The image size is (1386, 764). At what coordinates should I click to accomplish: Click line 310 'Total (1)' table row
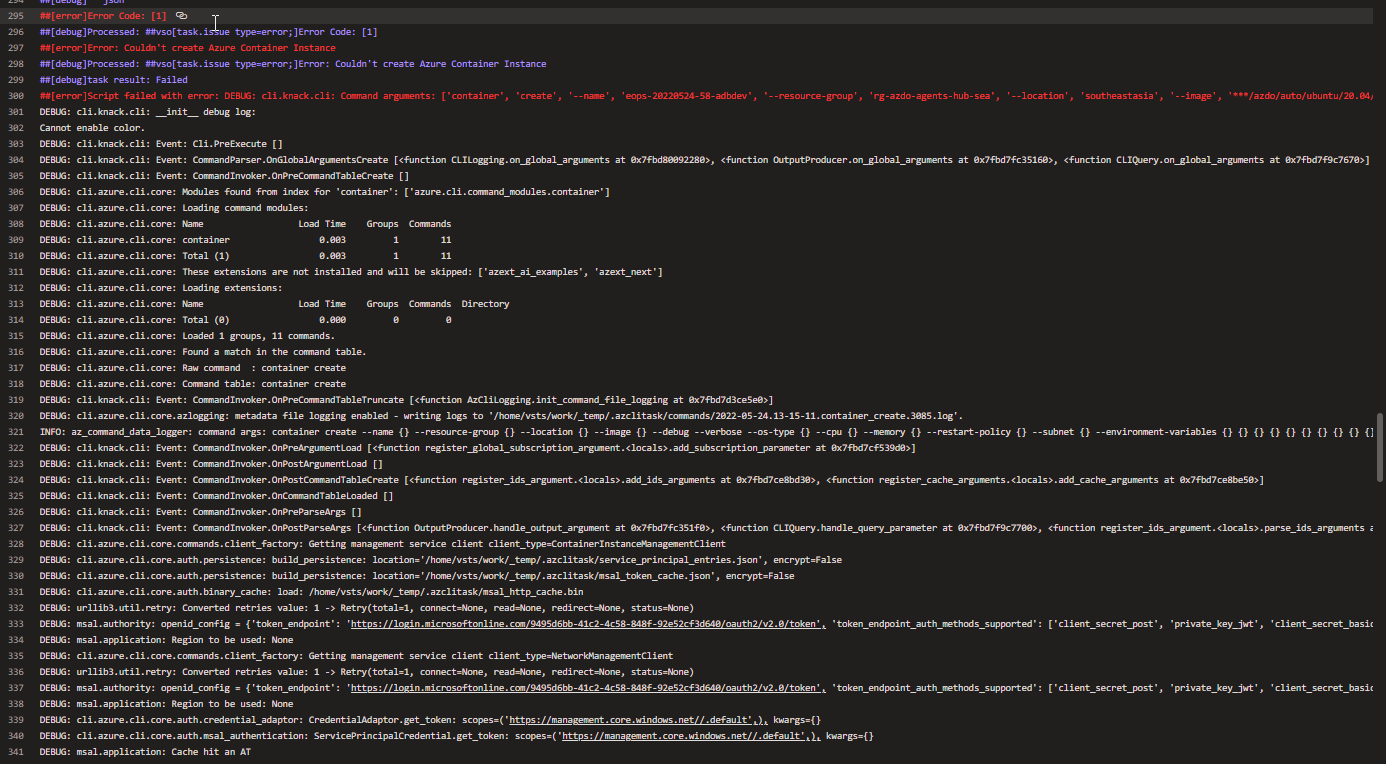(245, 256)
